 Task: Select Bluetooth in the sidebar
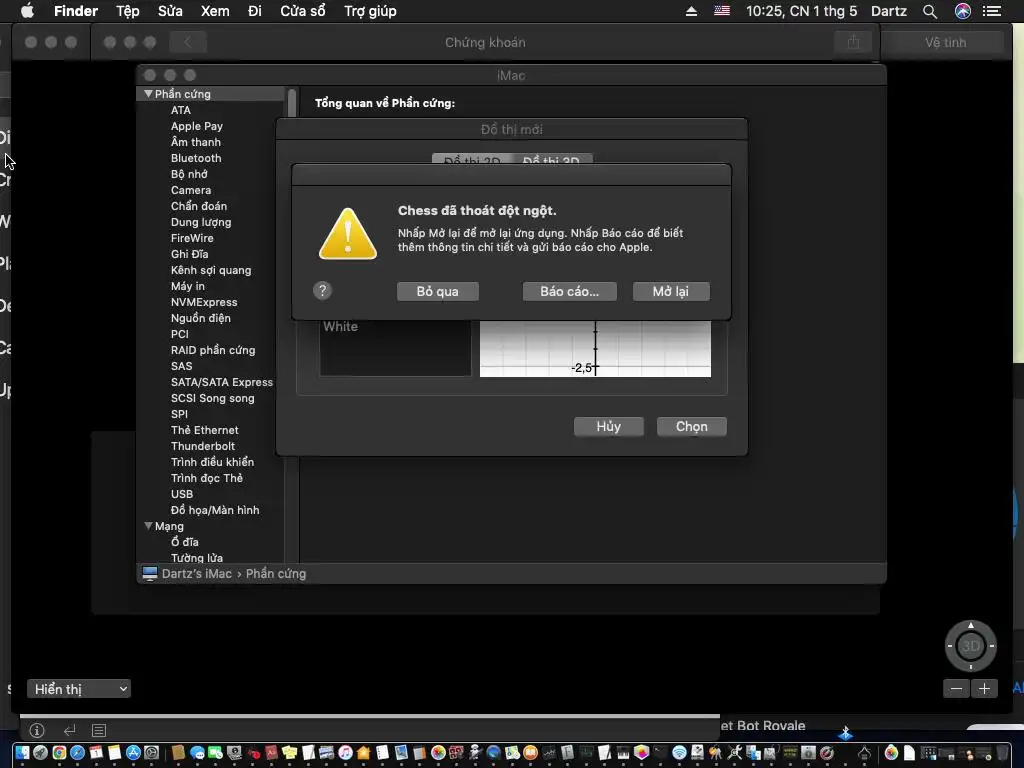tap(196, 158)
